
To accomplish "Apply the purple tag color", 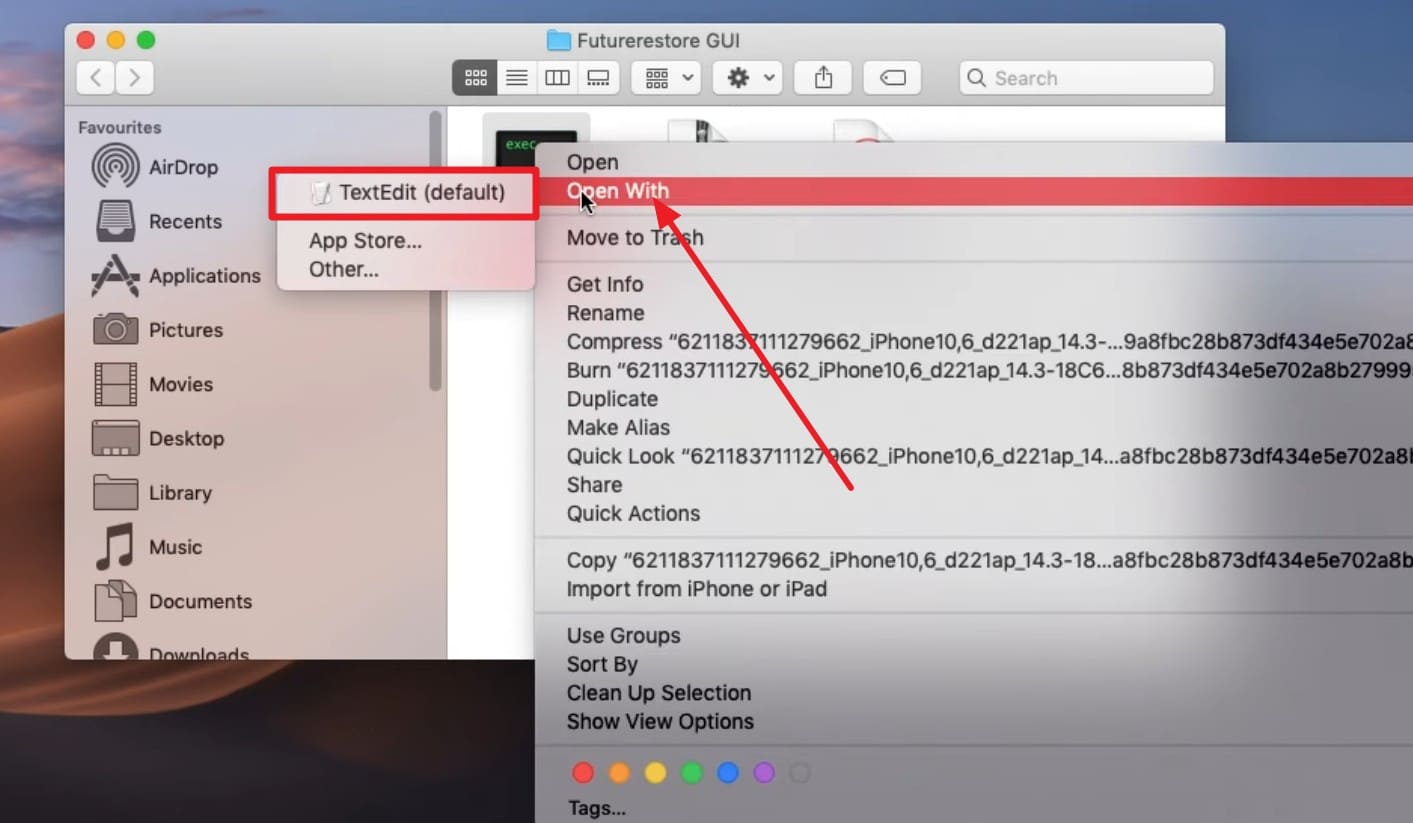I will click(x=763, y=772).
